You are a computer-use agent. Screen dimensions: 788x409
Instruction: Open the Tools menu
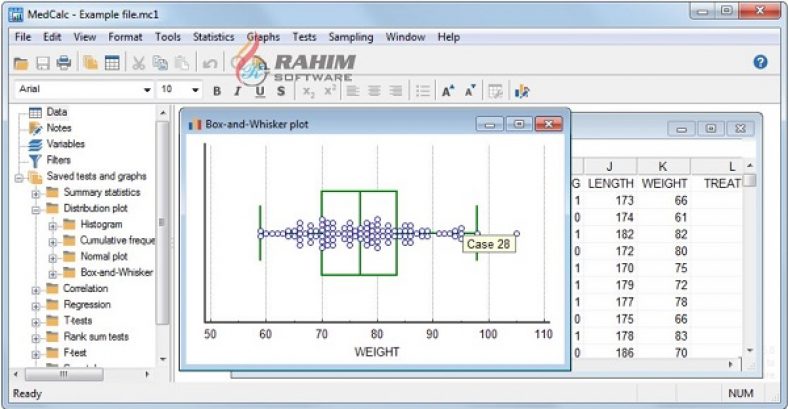point(167,37)
